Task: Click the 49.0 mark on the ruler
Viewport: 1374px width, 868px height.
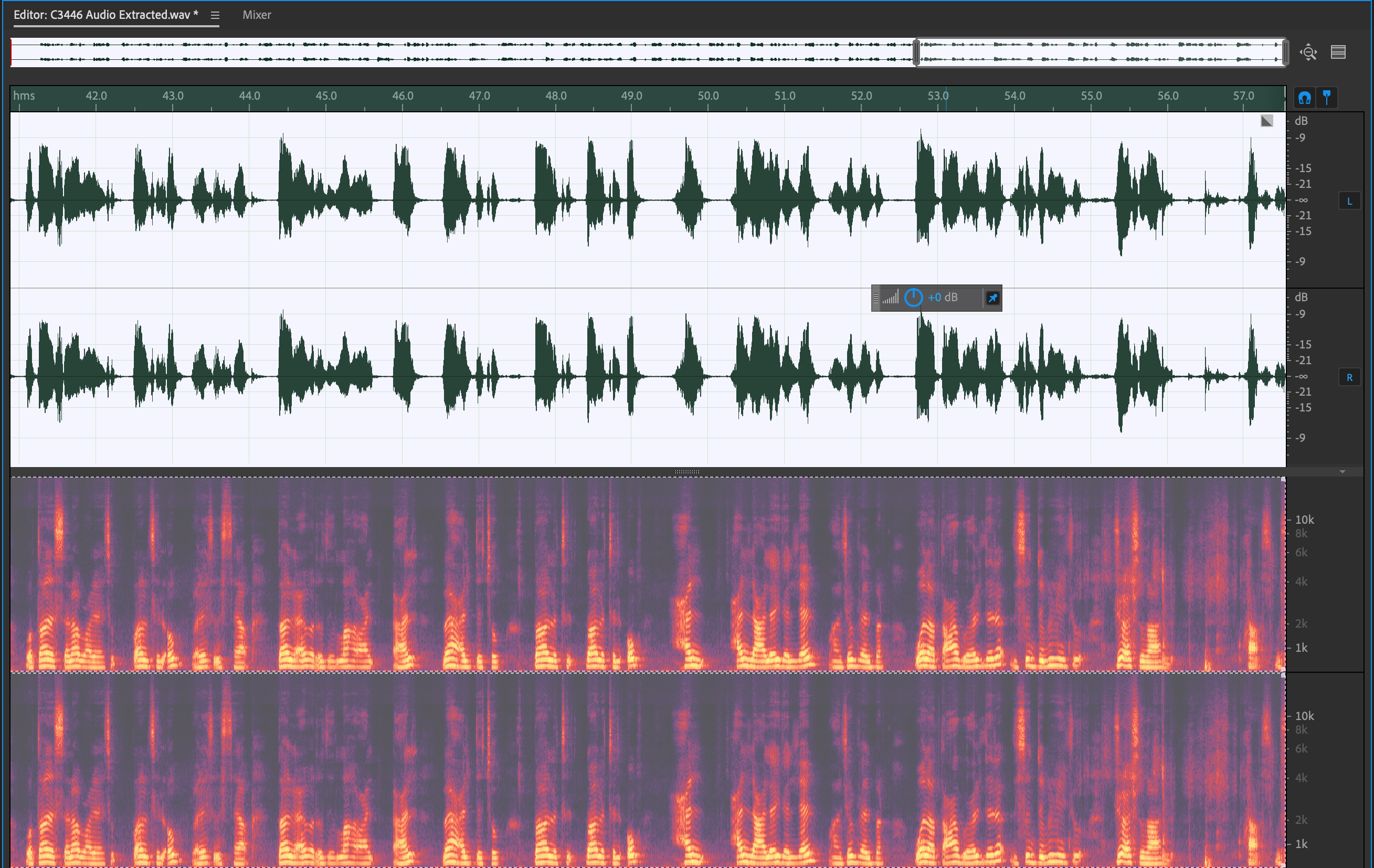Action: point(632,96)
